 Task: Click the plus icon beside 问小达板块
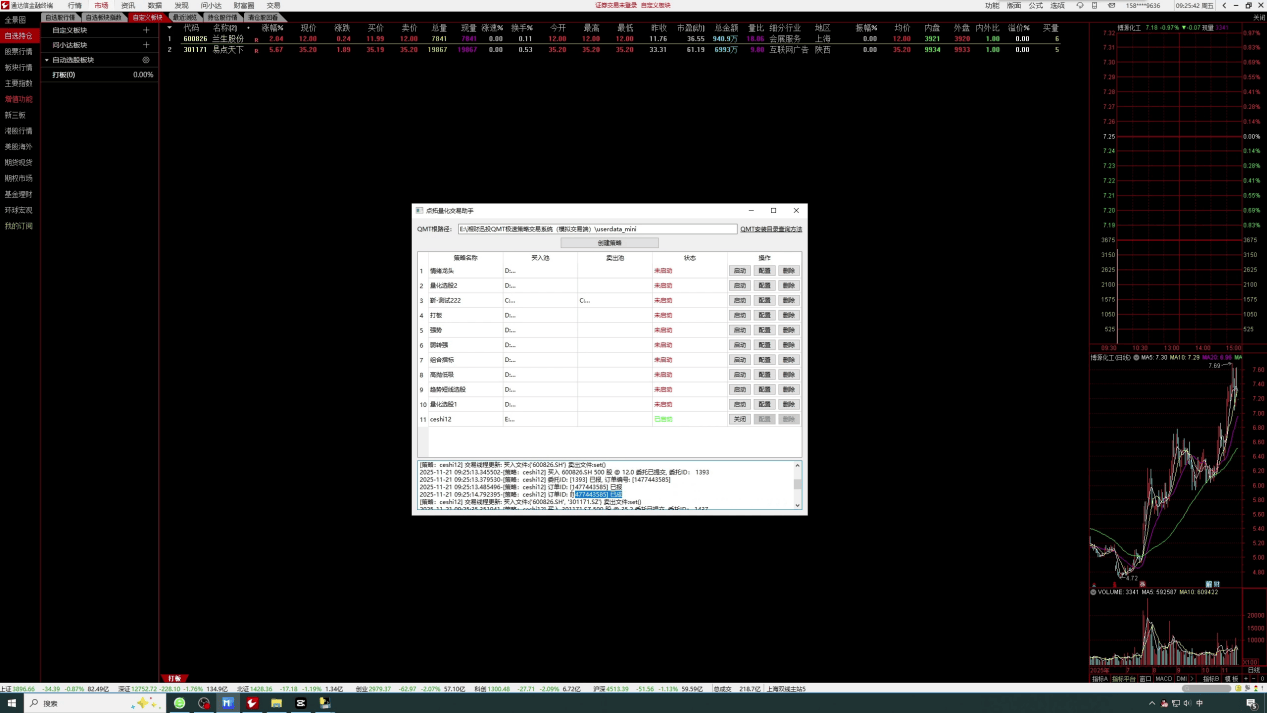[x=146, y=45]
